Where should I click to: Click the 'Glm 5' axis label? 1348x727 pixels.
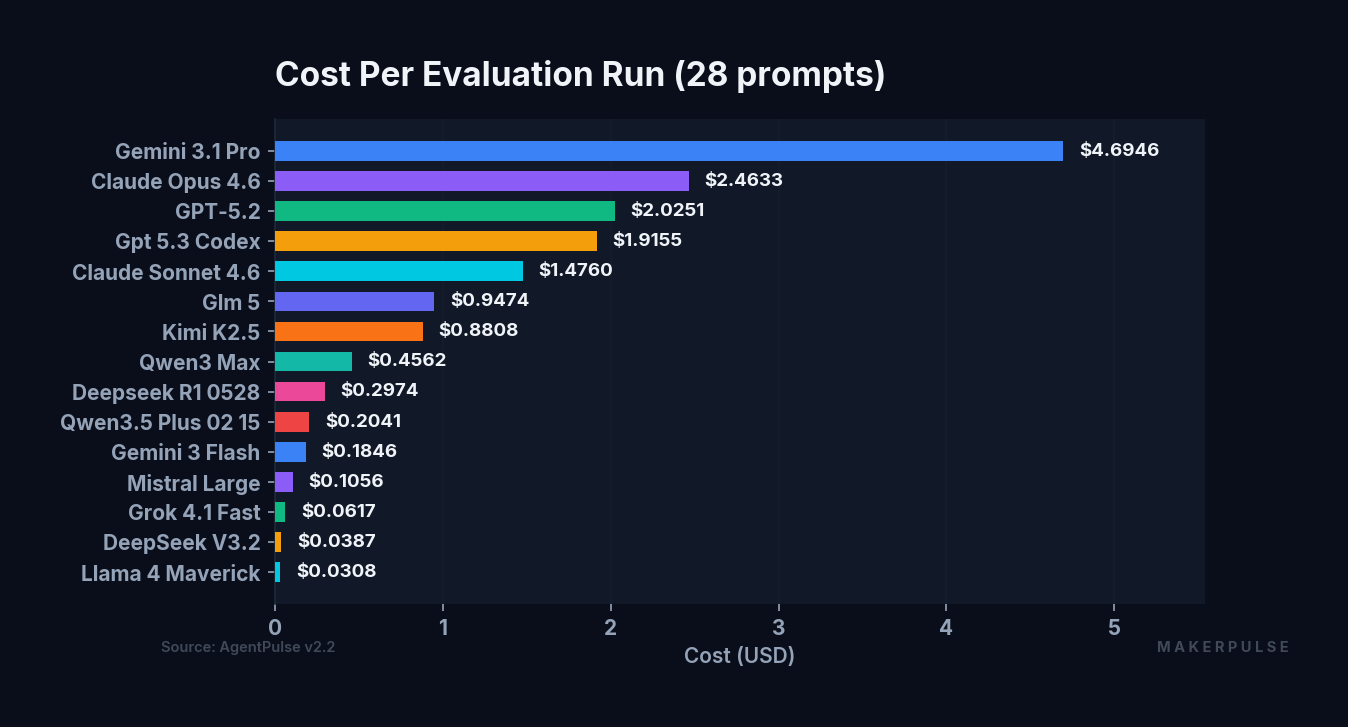coord(231,302)
